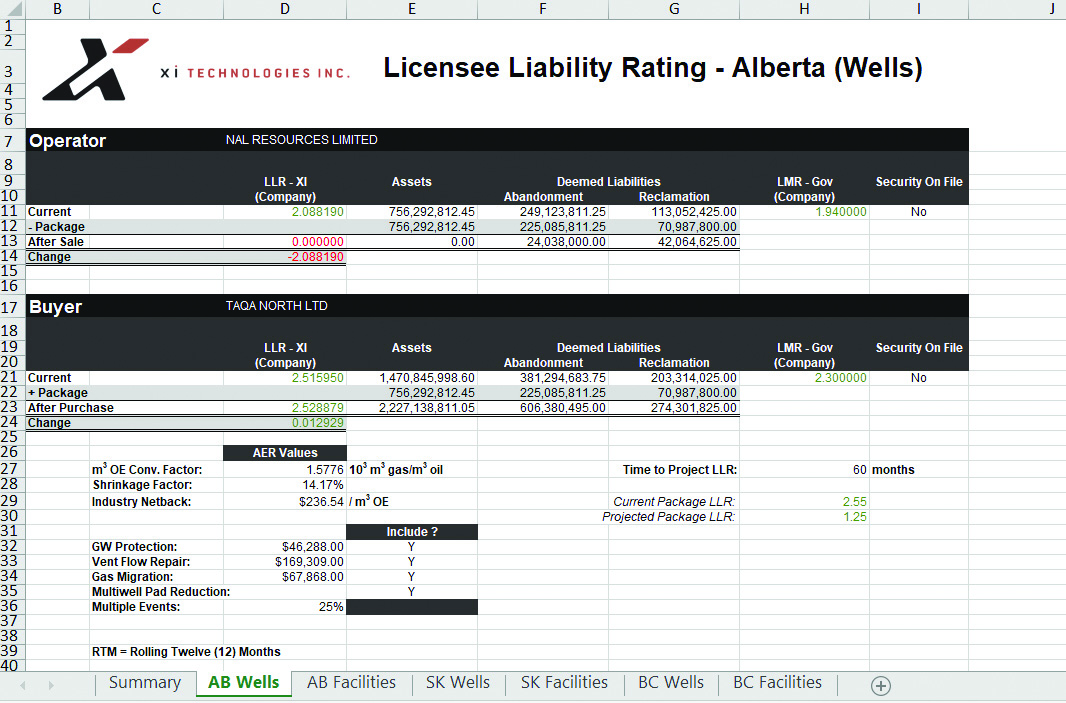Select After Purchase abandonment 606,380,495.00

(563, 408)
